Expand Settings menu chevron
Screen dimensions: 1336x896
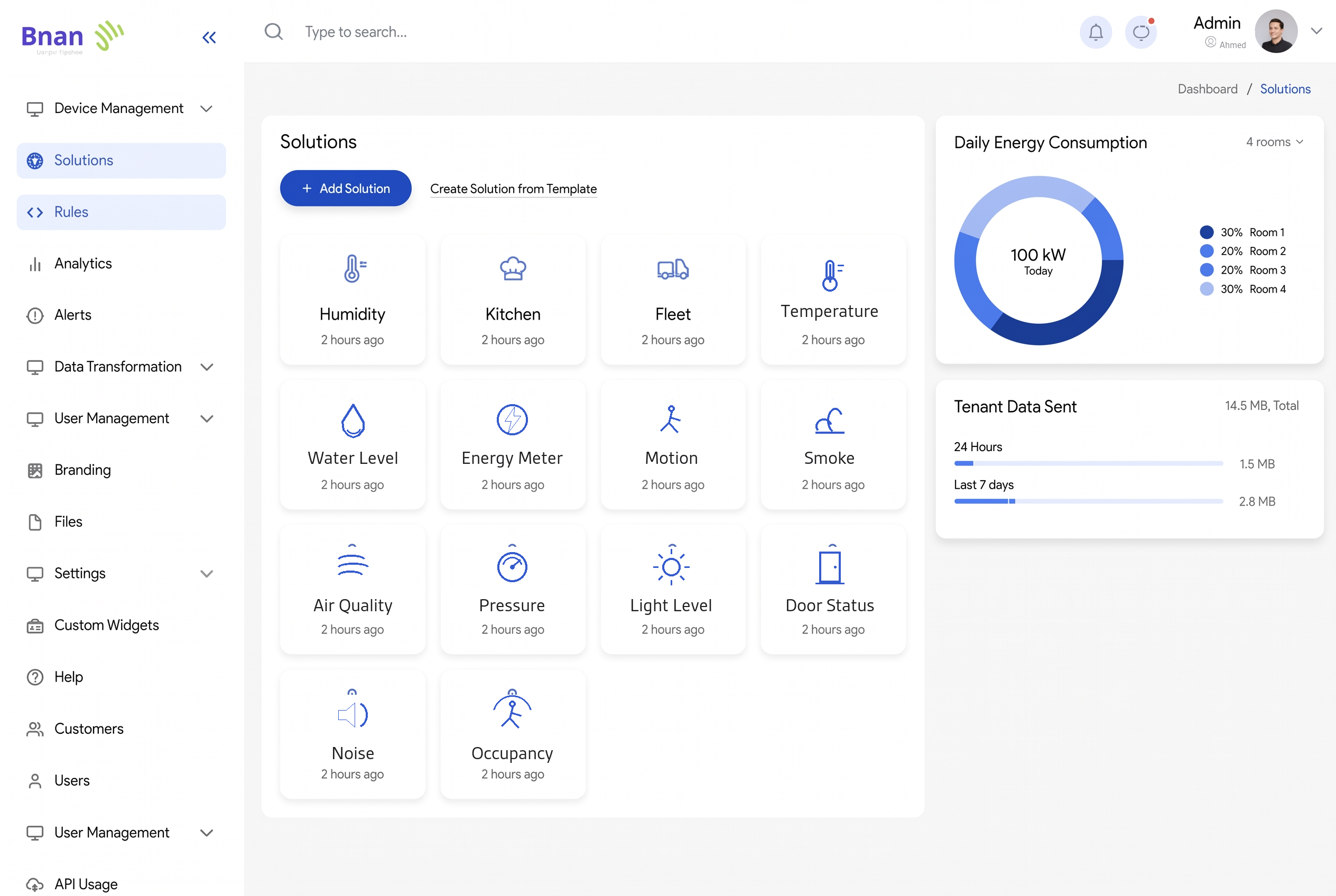pos(207,574)
